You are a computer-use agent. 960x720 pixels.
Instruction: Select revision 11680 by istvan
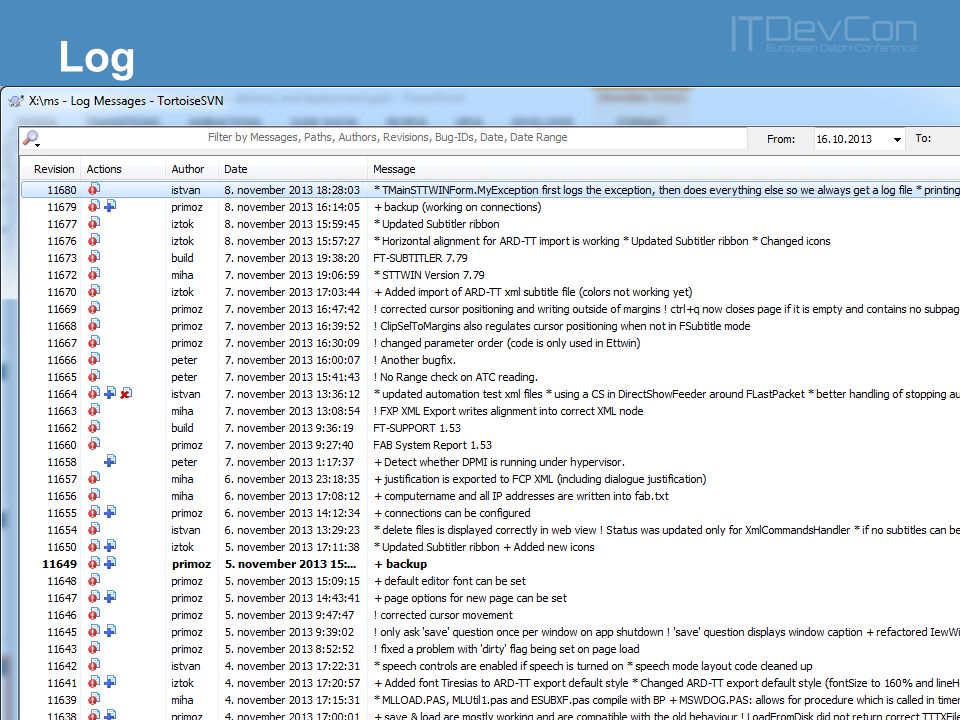coord(490,190)
